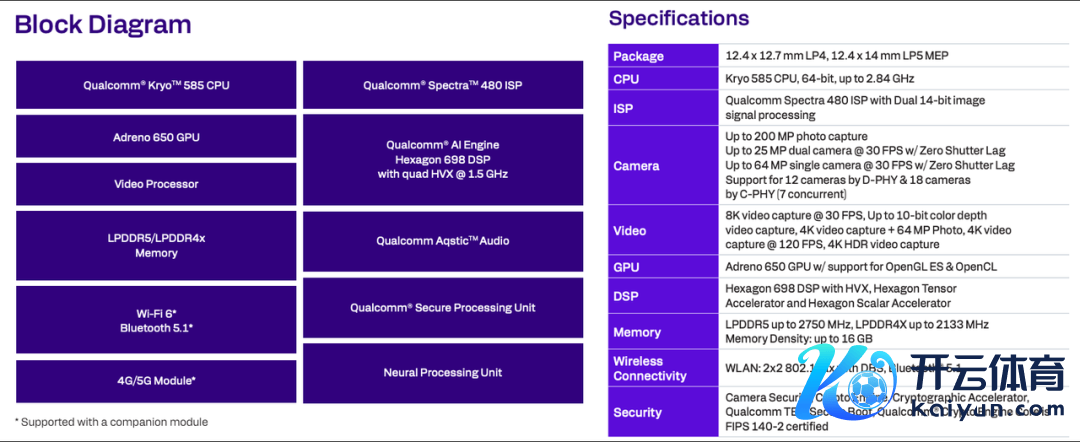The width and height of the screenshot is (1080, 442).
Task: Click the 4G/5G Module block
Action: 156,380
